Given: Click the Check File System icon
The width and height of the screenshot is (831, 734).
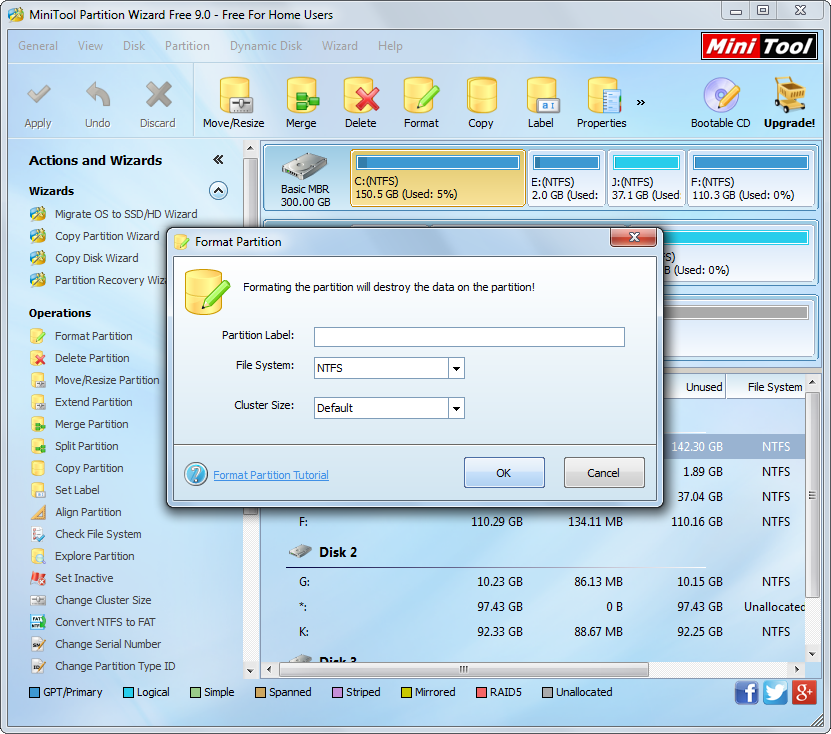Looking at the screenshot, I should pyautogui.click(x=38, y=534).
